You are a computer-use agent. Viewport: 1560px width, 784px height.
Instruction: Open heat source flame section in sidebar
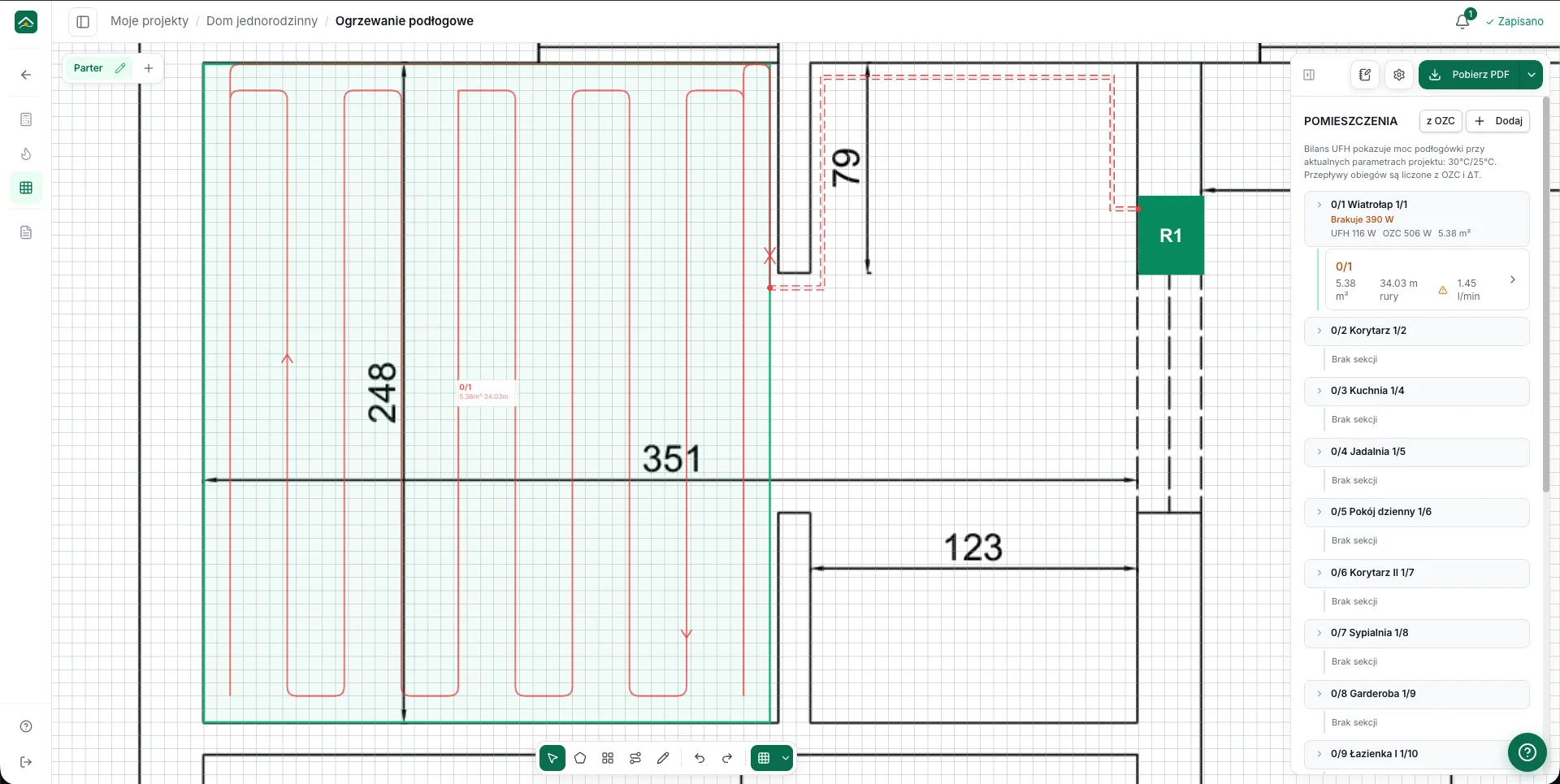tap(26, 154)
